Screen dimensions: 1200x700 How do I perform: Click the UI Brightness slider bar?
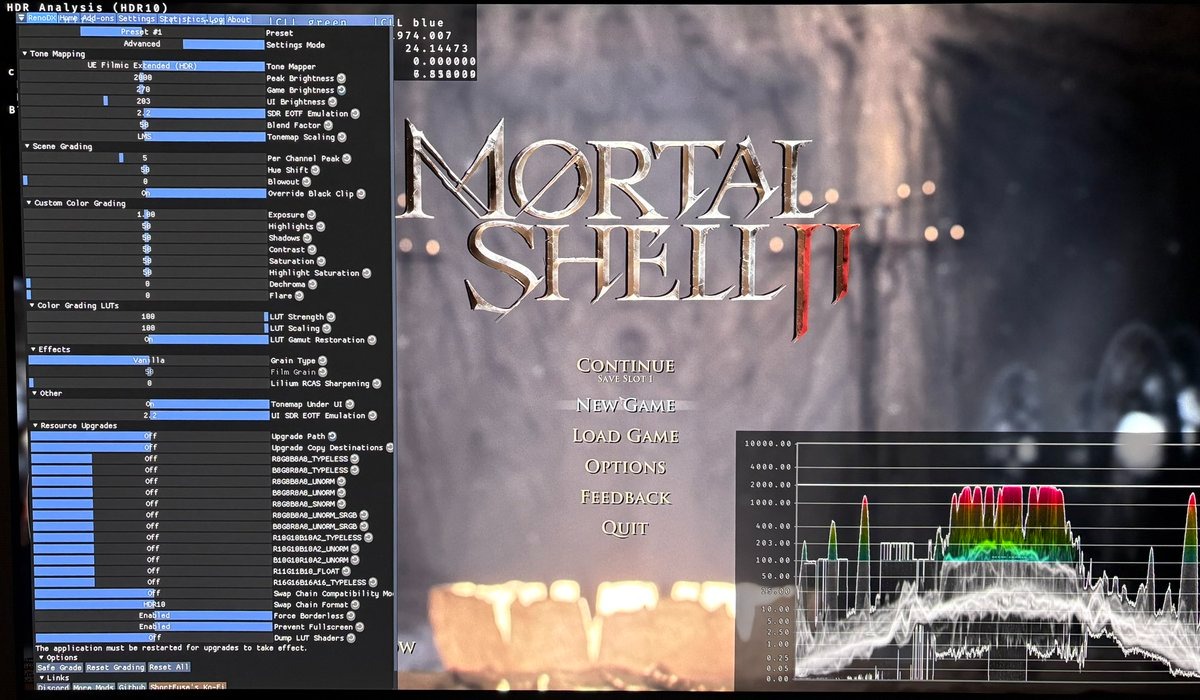[144, 102]
